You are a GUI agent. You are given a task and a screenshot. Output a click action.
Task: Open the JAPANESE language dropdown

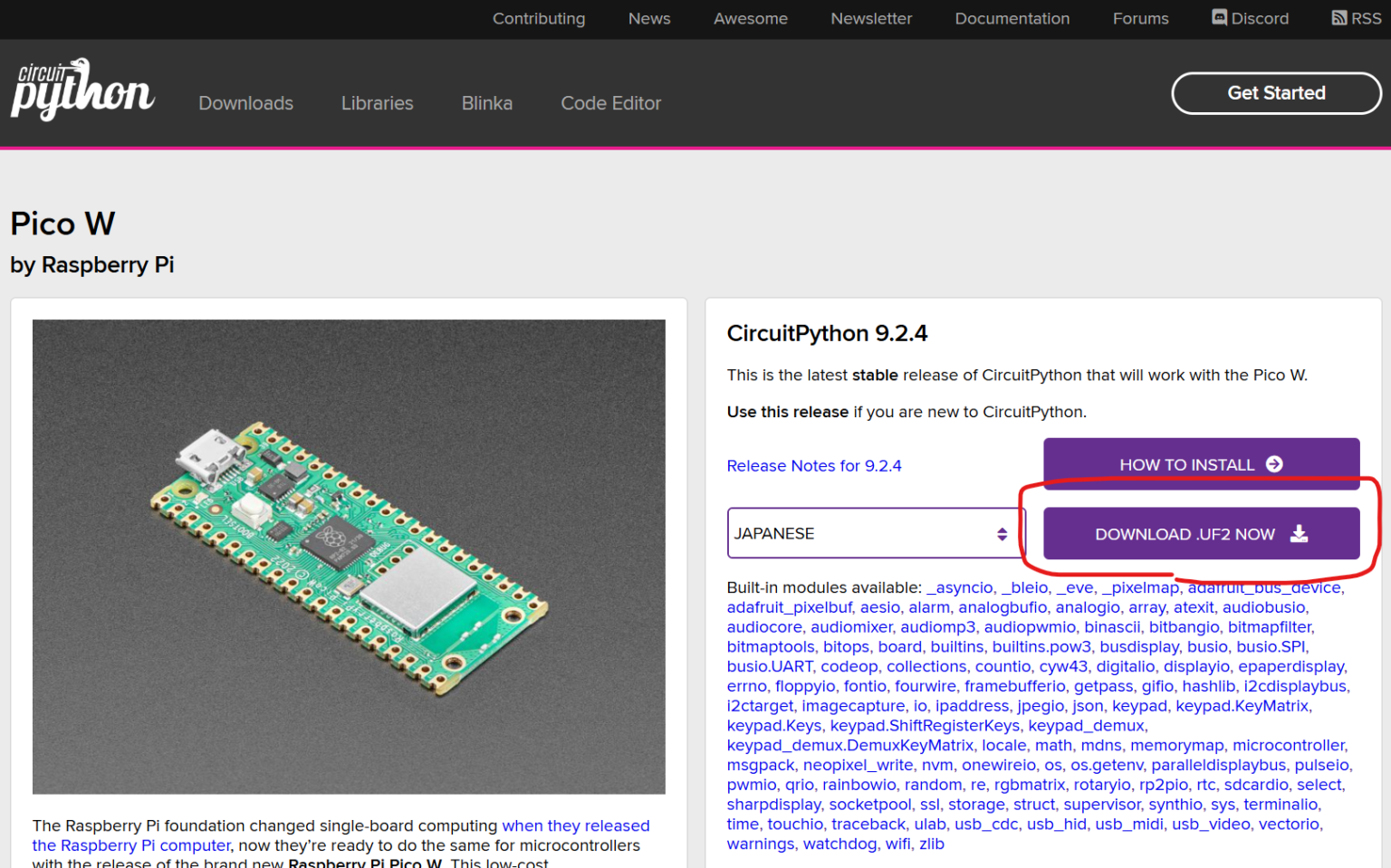click(874, 533)
